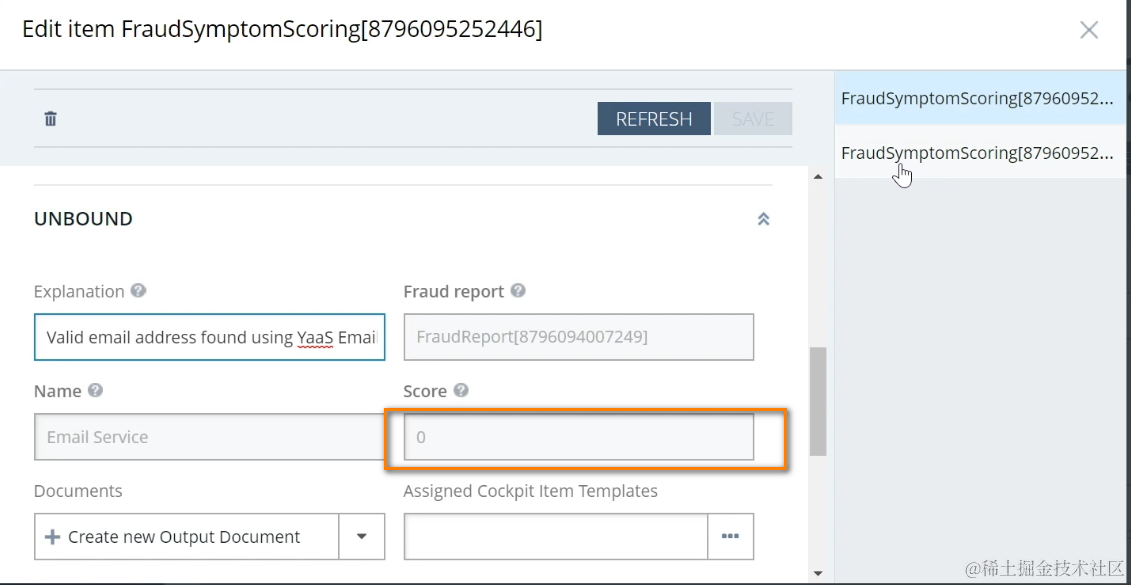Image resolution: width=1131 pixels, height=585 pixels.
Task: Collapse the UNBOUND section chevron
Action: (763, 219)
